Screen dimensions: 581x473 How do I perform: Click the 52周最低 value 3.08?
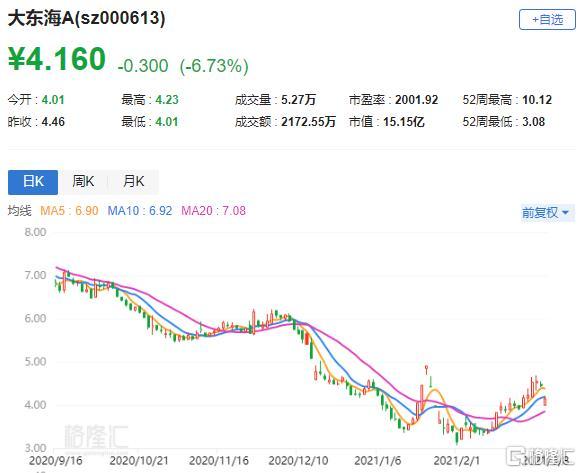[x=534, y=121]
